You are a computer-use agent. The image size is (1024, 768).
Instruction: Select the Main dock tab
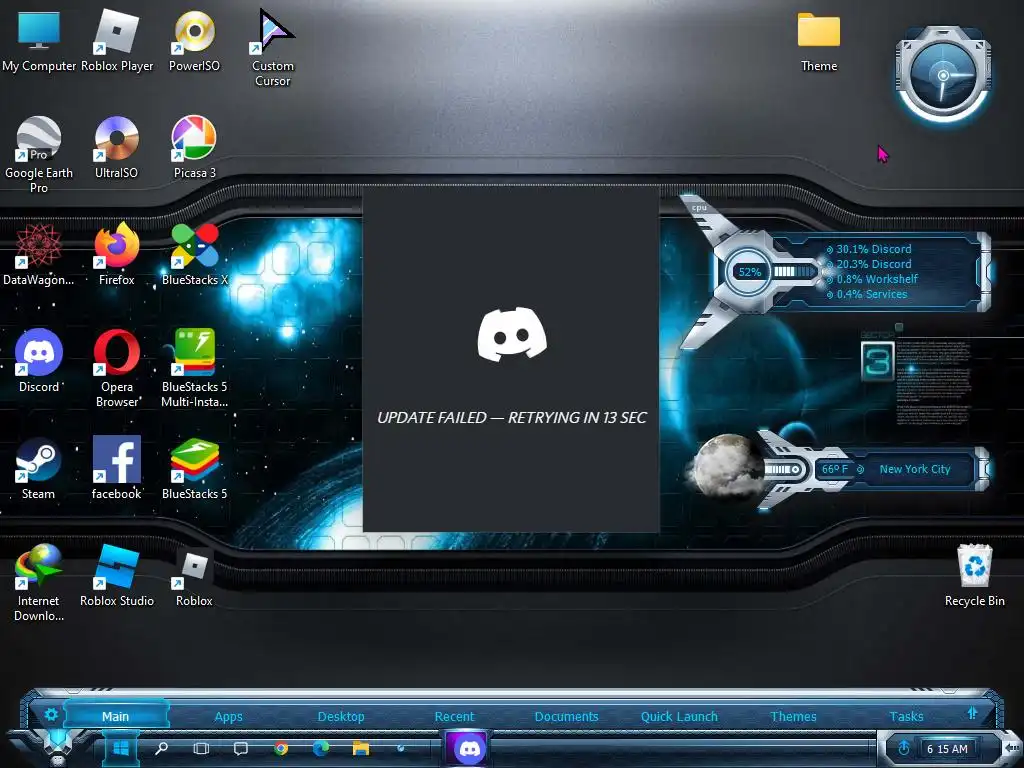pyautogui.click(x=116, y=716)
